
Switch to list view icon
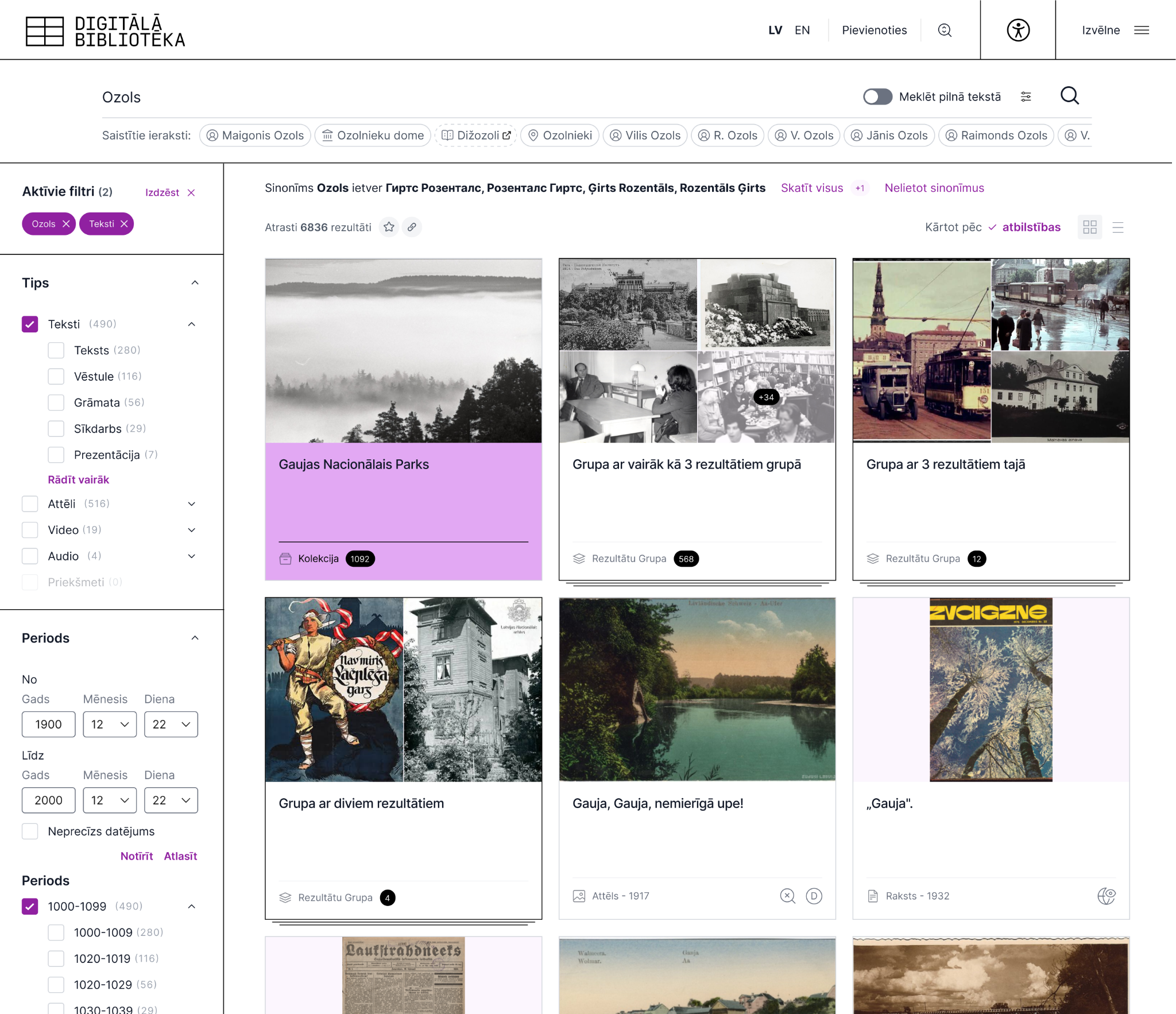pyautogui.click(x=1118, y=227)
